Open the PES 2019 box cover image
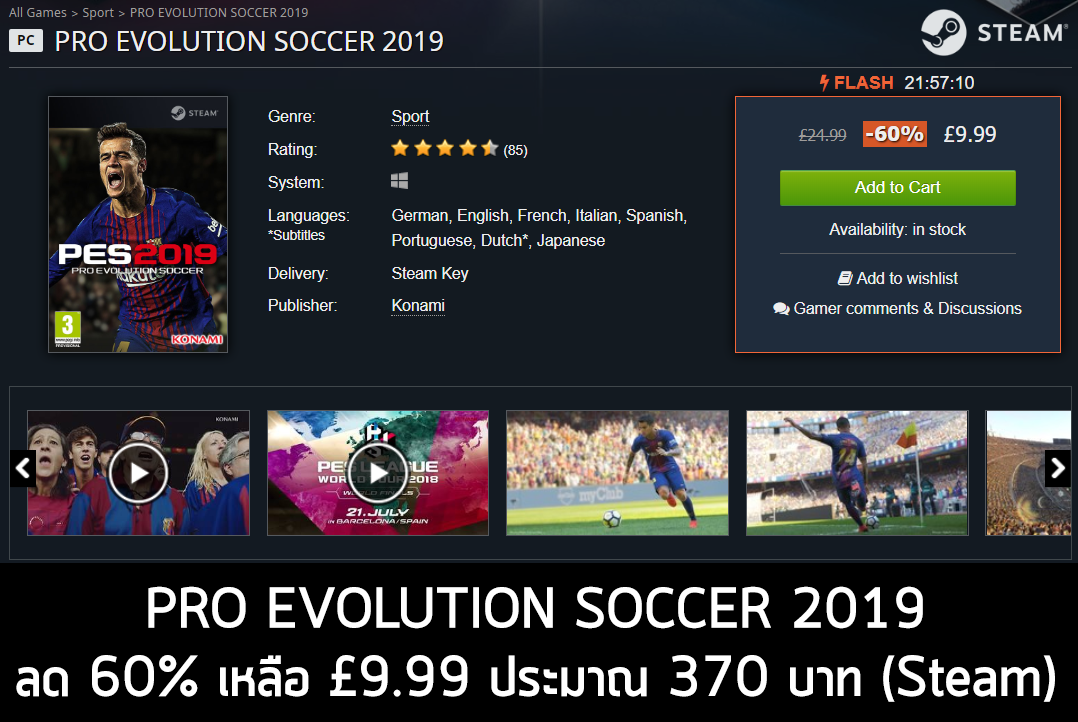1078x722 pixels. [138, 224]
